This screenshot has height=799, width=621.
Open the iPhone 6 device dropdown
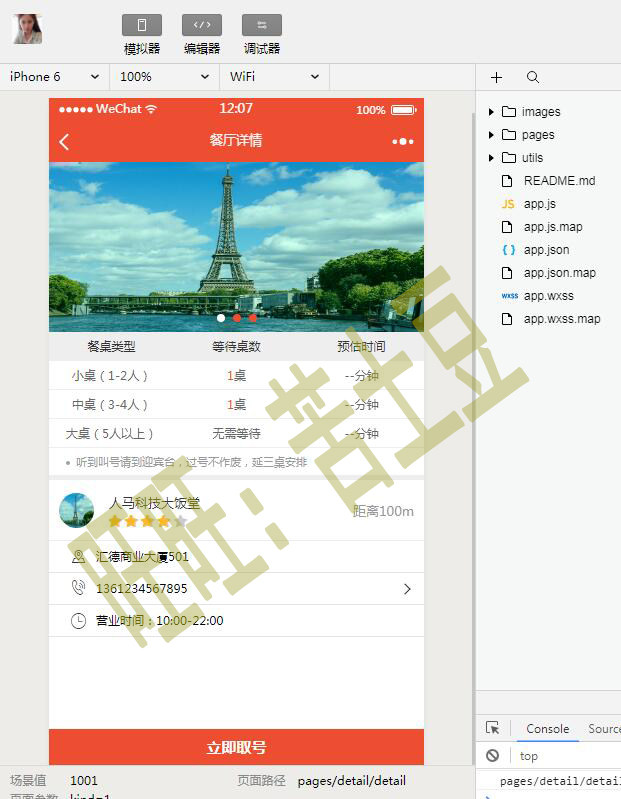point(55,77)
